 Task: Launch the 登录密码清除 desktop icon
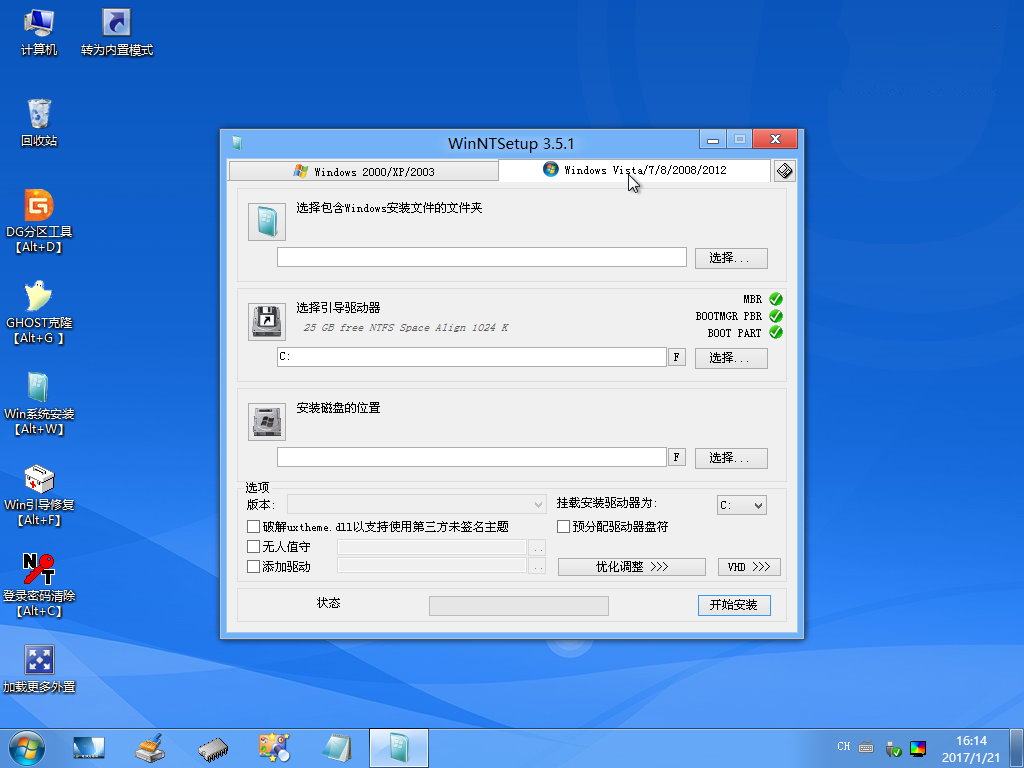point(39,586)
